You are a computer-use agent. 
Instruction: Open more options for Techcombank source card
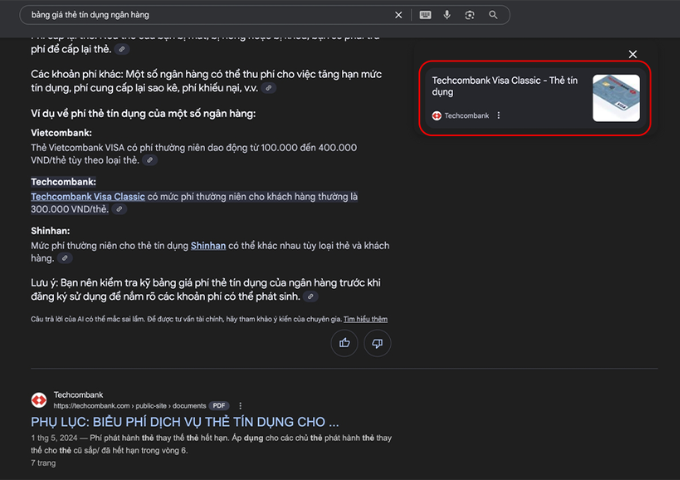click(499, 115)
